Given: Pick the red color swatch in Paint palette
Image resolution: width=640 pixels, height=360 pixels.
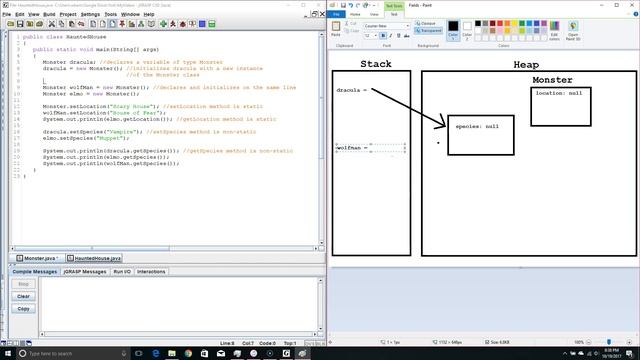Looking at the screenshot, I should 500,24.
